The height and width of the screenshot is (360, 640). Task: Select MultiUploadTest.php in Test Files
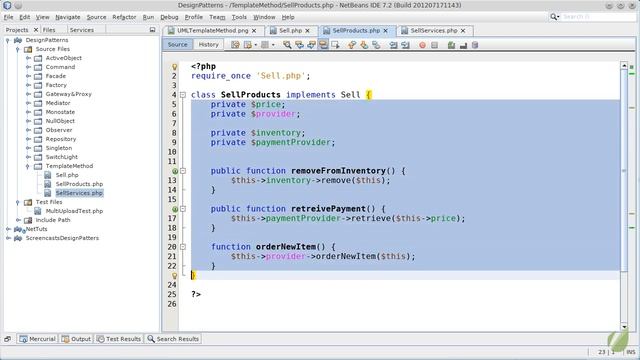(x=74, y=211)
